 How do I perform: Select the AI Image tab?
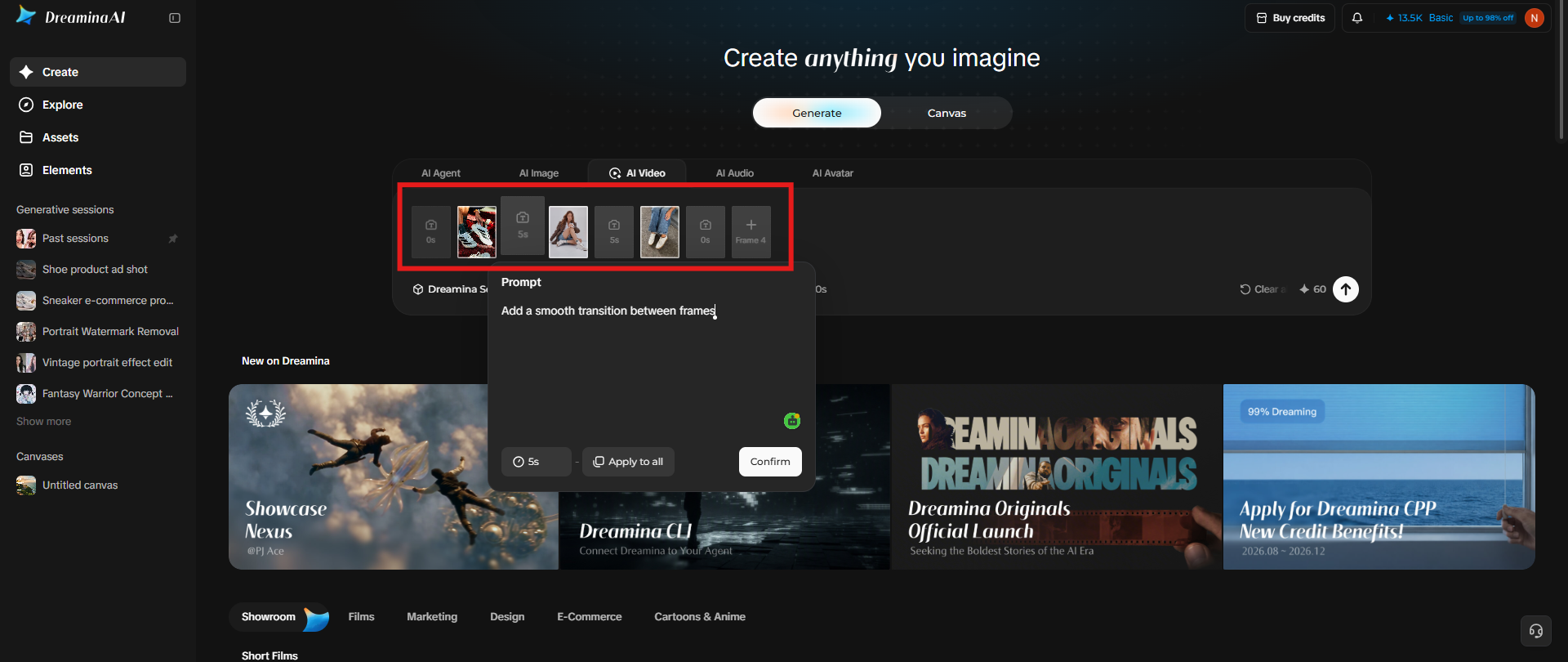tap(539, 173)
